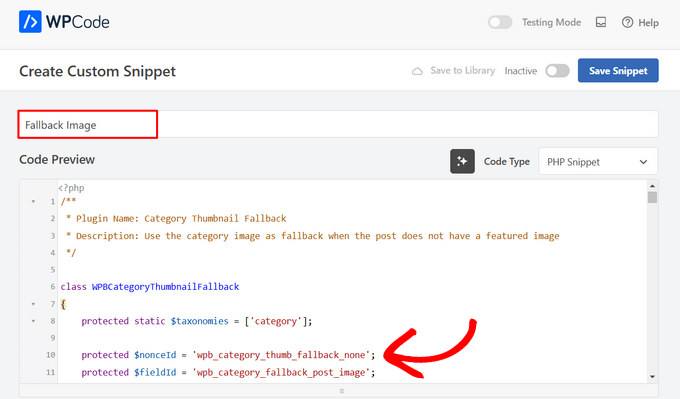Click the Description comment on line 3
Viewport: 680px width, 399px height.
[313, 236]
